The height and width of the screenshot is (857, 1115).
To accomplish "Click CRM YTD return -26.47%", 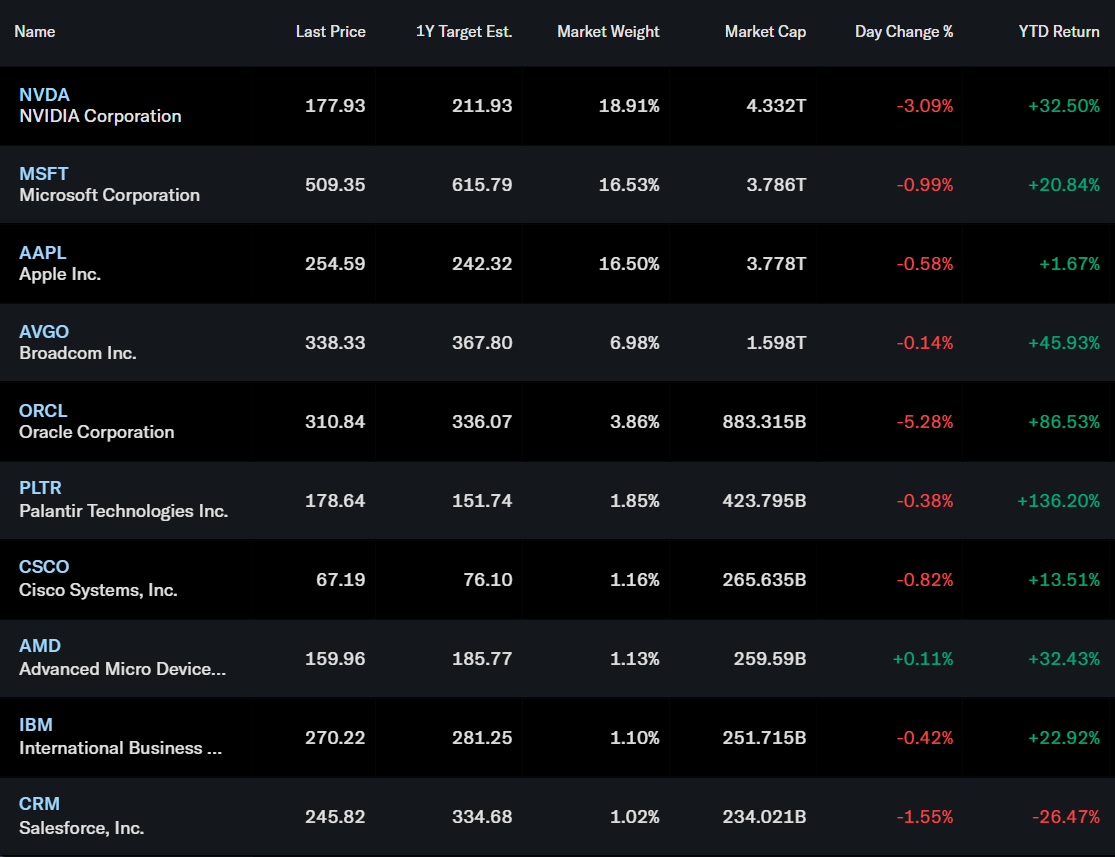I will pyautogui.click(x=1067, y=816).
